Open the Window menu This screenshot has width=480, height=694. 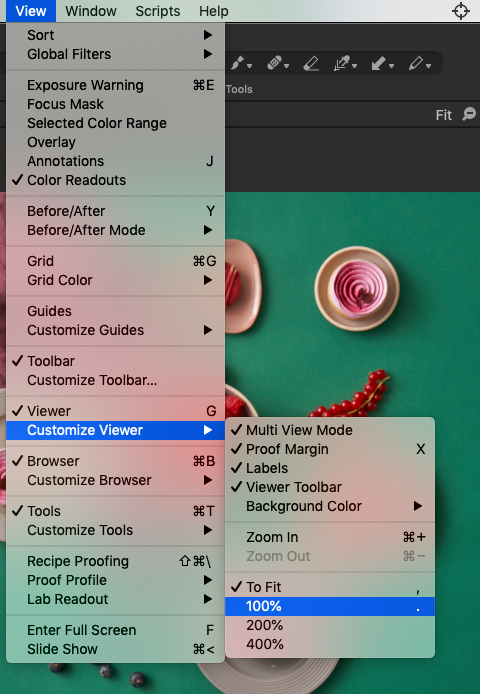click(x=91, y=11)
